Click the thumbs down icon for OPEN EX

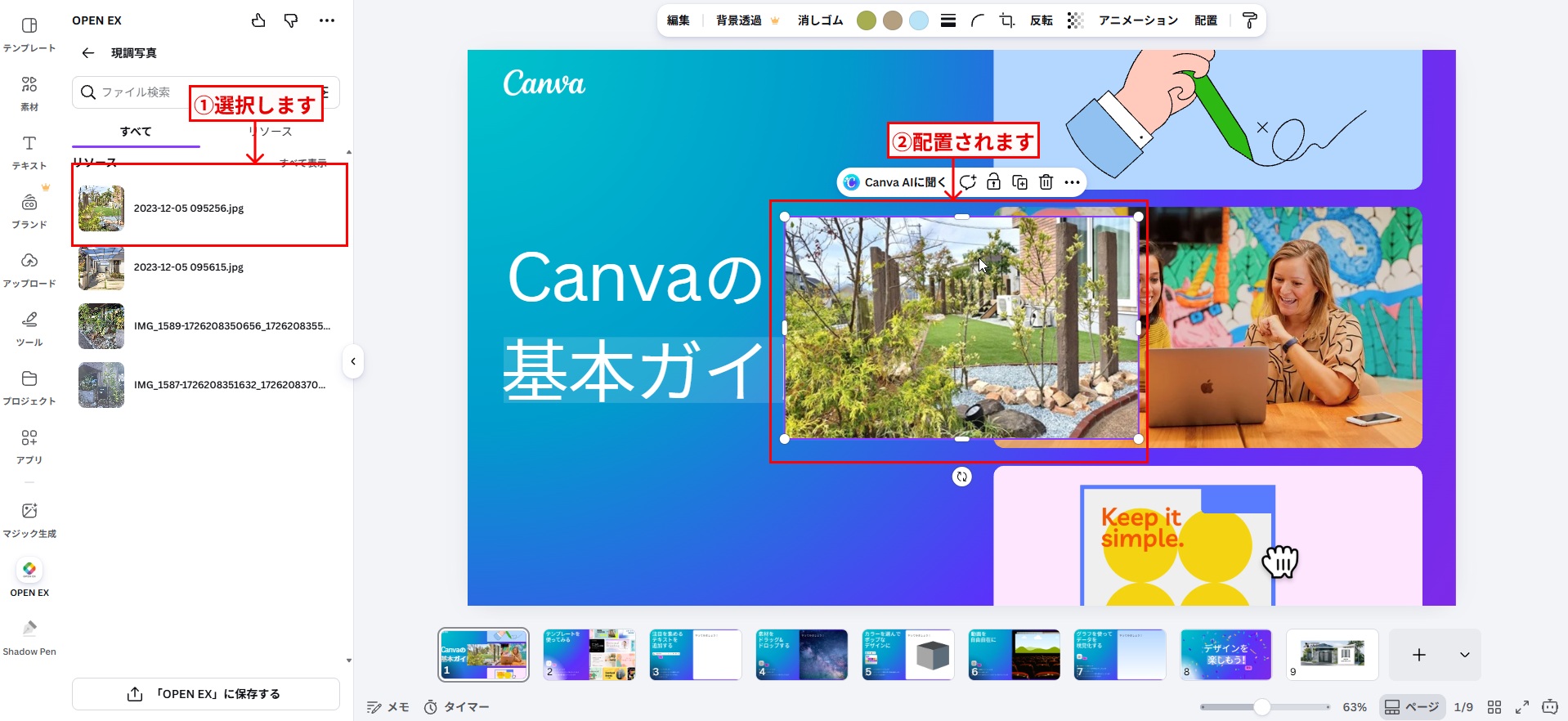point(291,20)
